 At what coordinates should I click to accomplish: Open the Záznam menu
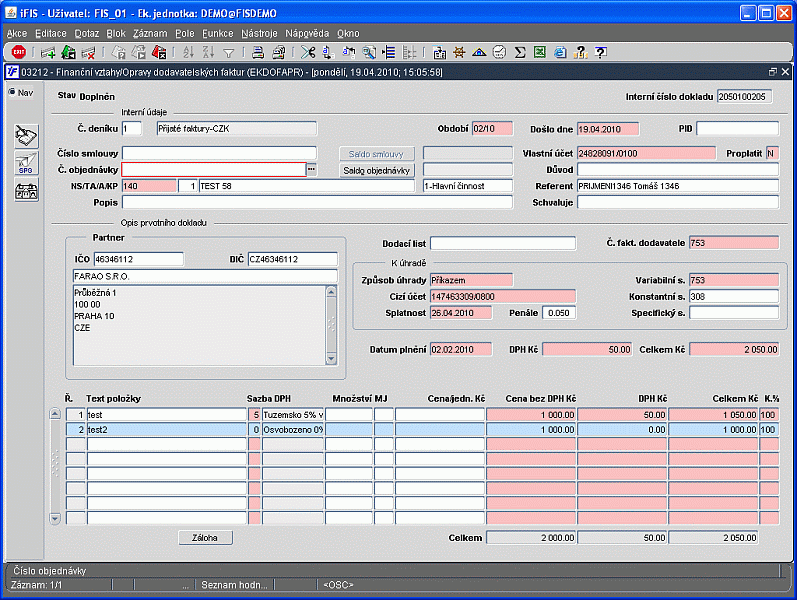pyautogui.click(x=150, y=33)
